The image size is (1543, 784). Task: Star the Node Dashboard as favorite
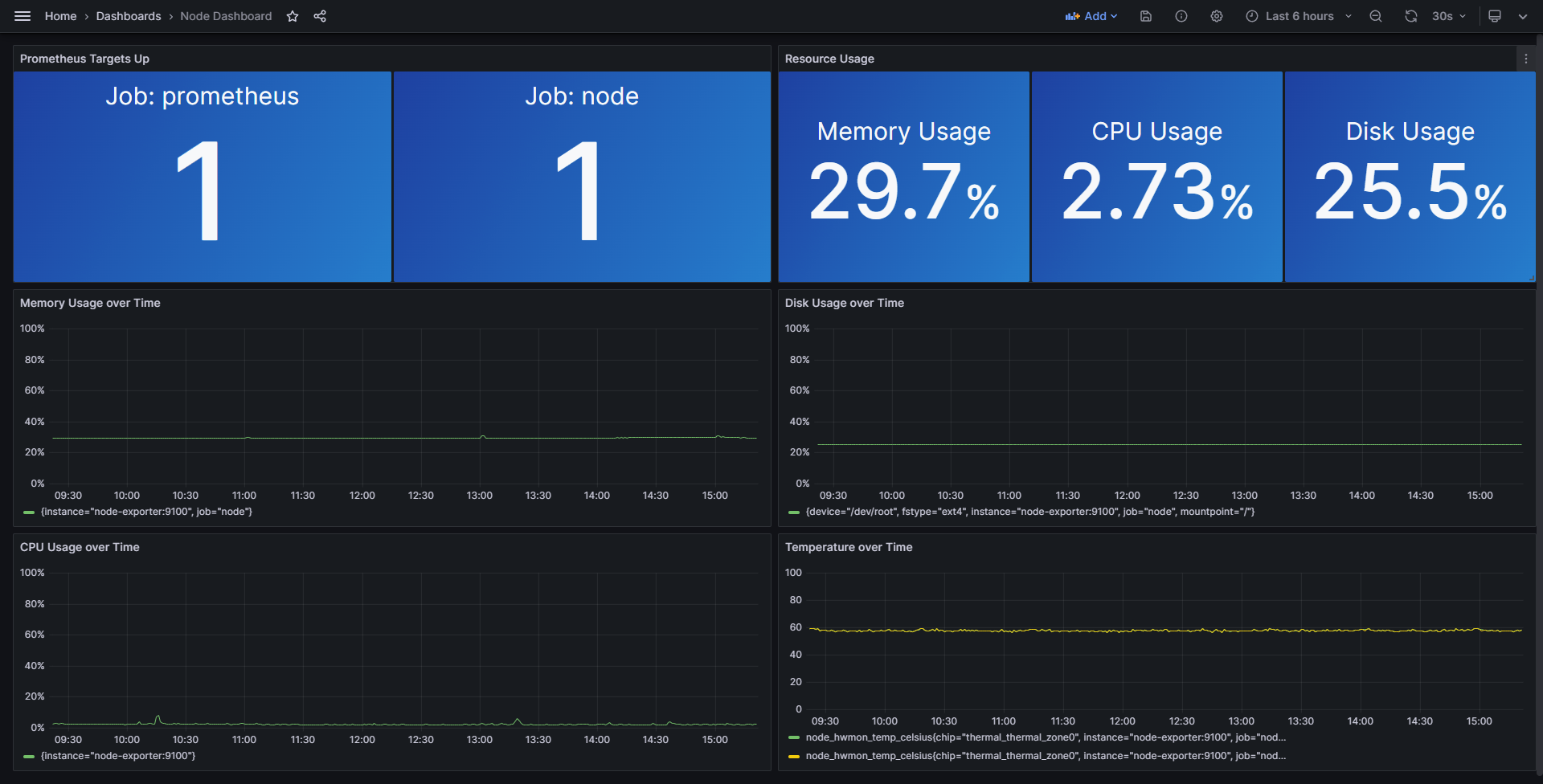(293, 16)
